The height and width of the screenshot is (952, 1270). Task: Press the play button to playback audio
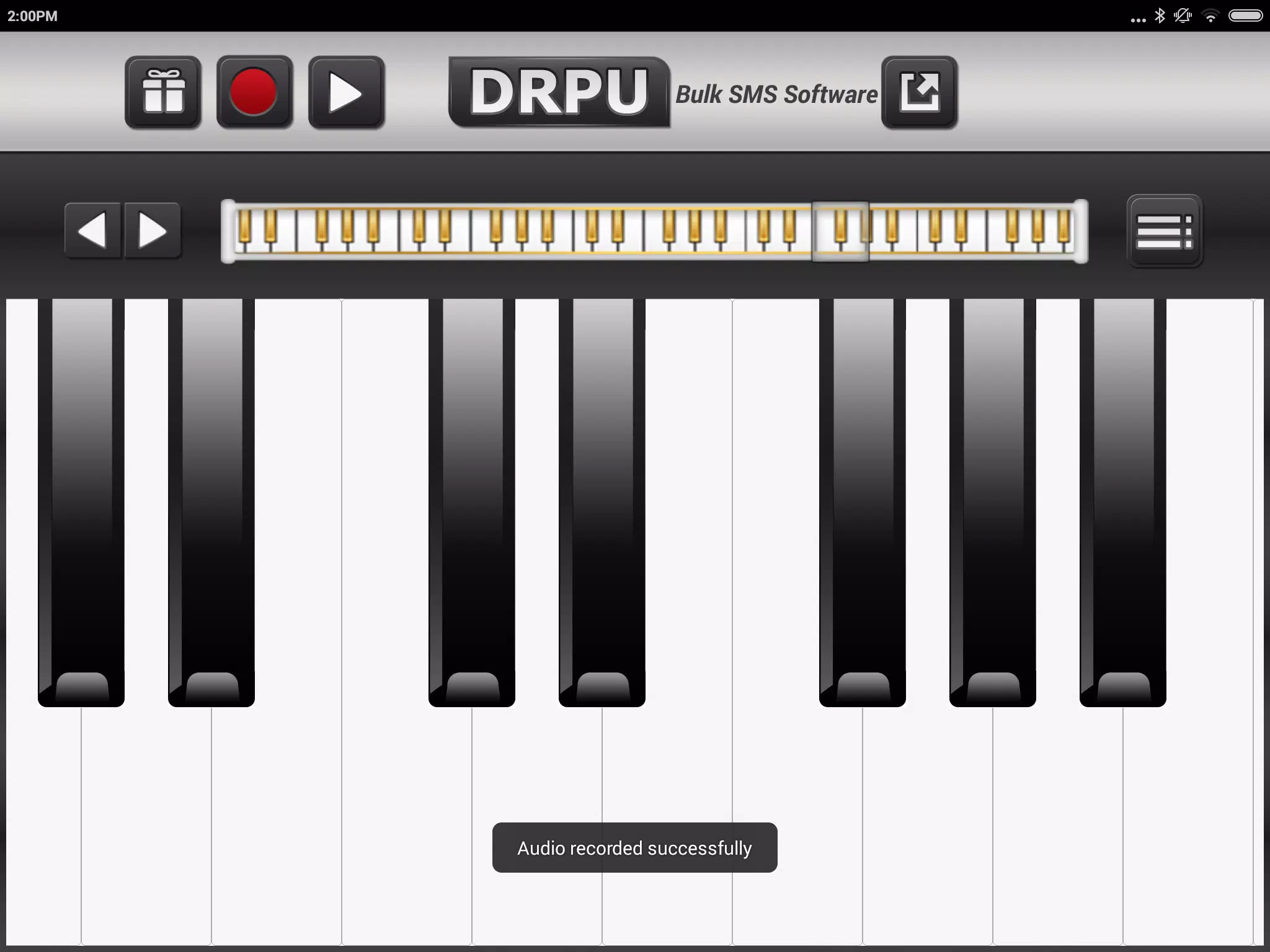point(346,92)
